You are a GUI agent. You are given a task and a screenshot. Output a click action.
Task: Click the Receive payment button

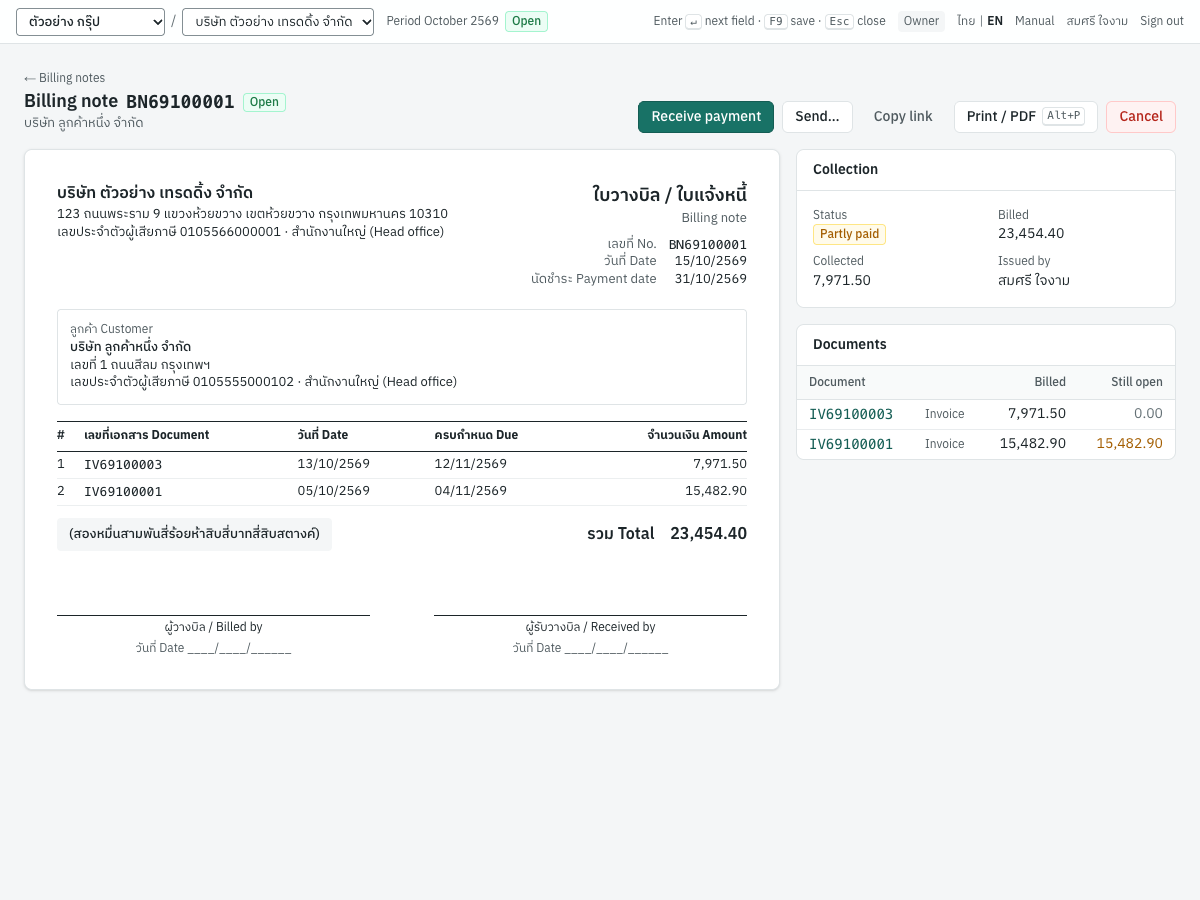pyautogui.click(x=706, y=117)
